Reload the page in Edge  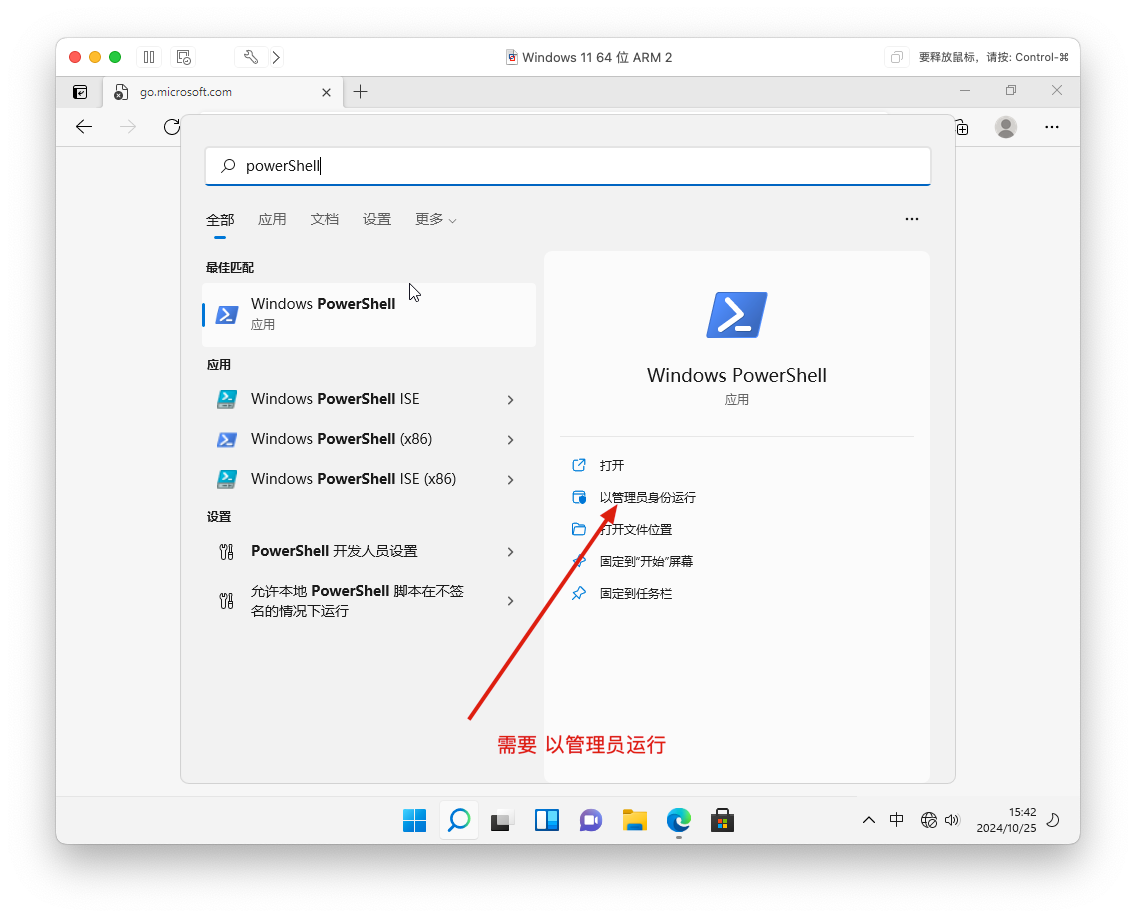pyautogui.click(x=171, y=127)
